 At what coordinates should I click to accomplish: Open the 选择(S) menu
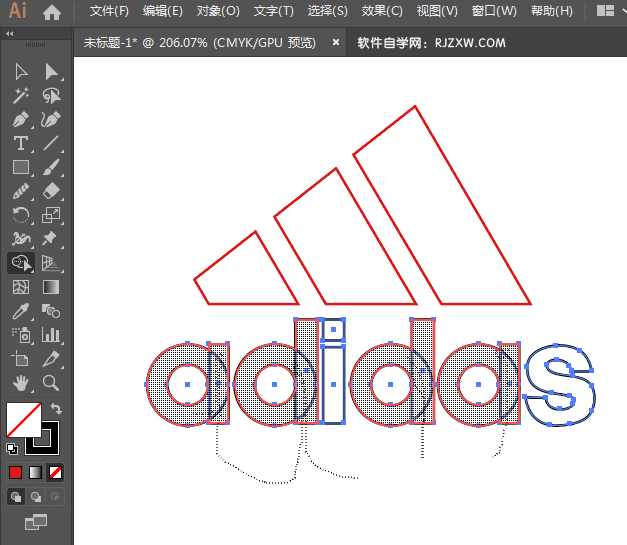coord(327,11)
